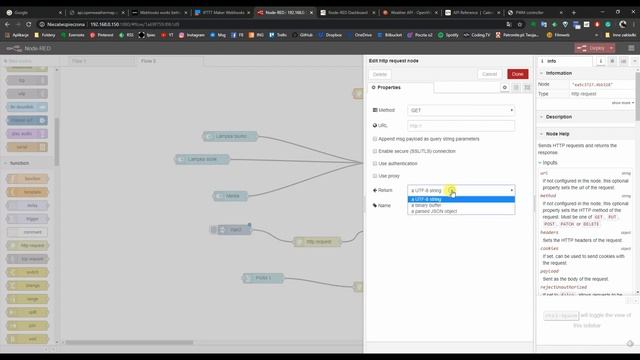This screenshot has height=360, width=640.
Task: Click the filter nodes search field
Action: click(x=29, y=61)
